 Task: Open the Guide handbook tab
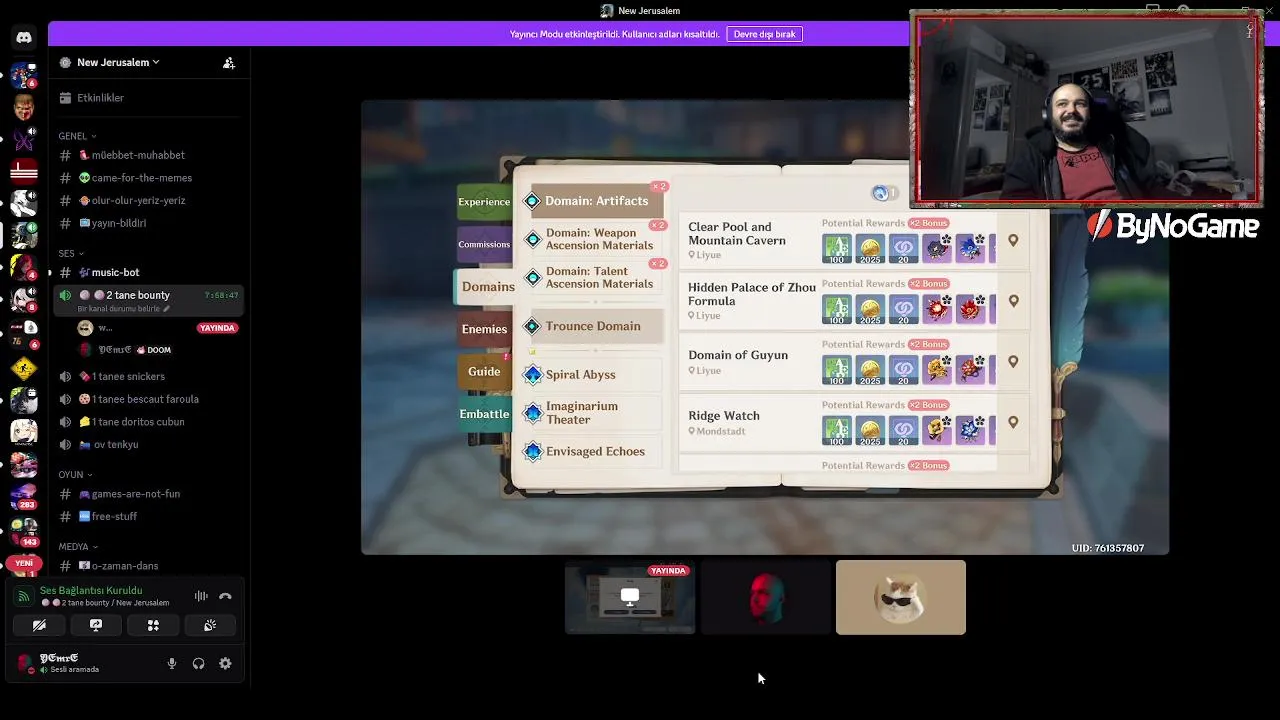484,372
